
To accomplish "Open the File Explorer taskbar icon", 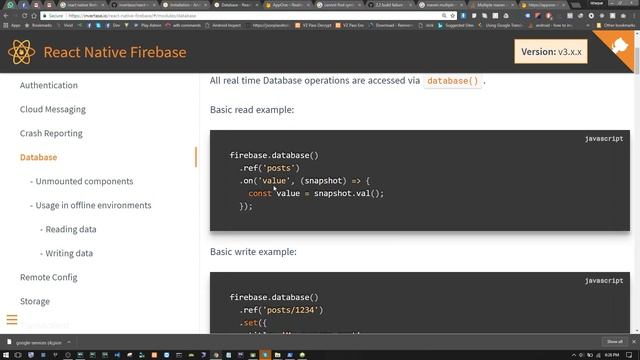I will [277, 355].
